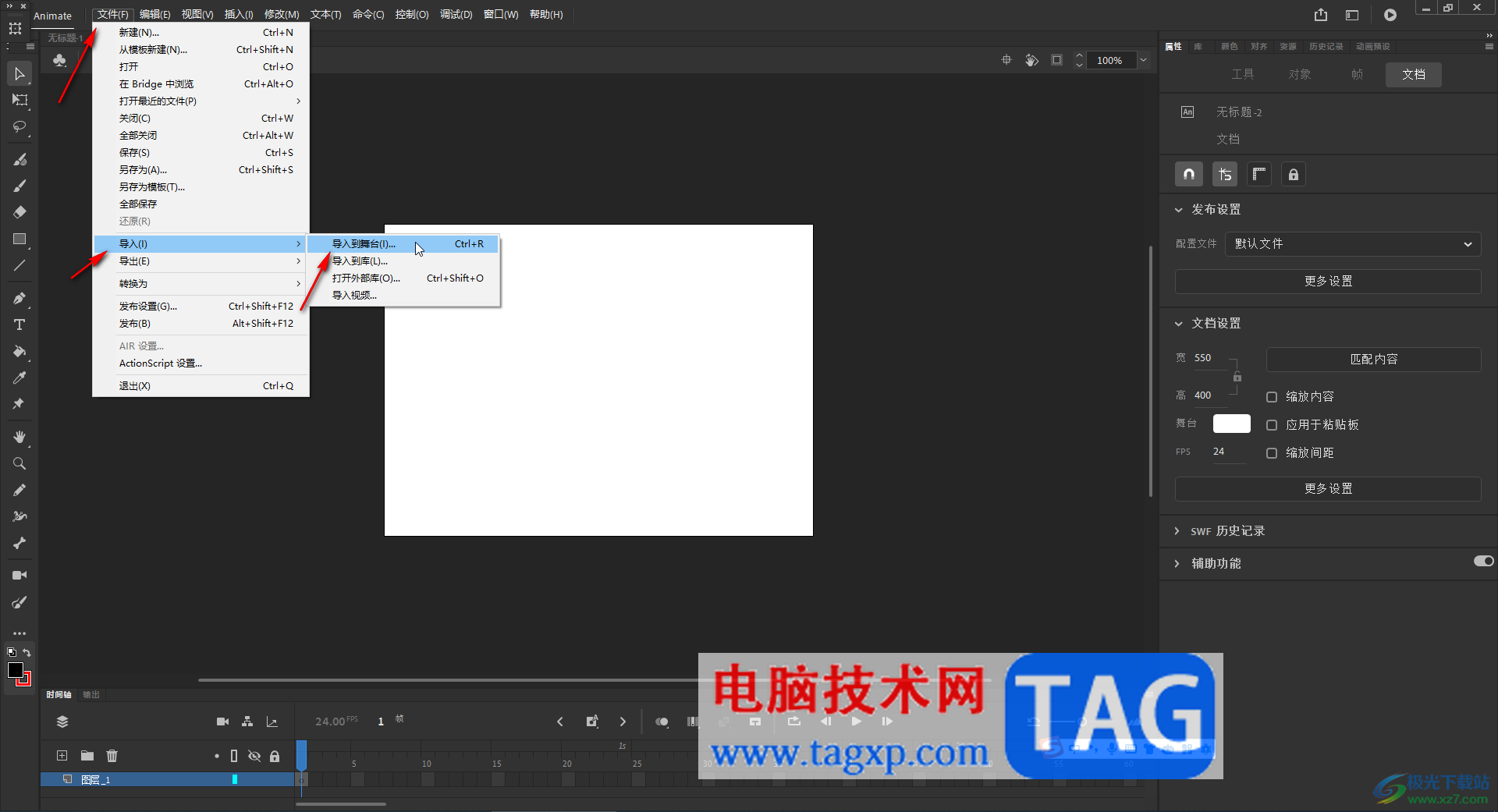Select the Eraser tool

pyautogui.click(x=20, y=212)
